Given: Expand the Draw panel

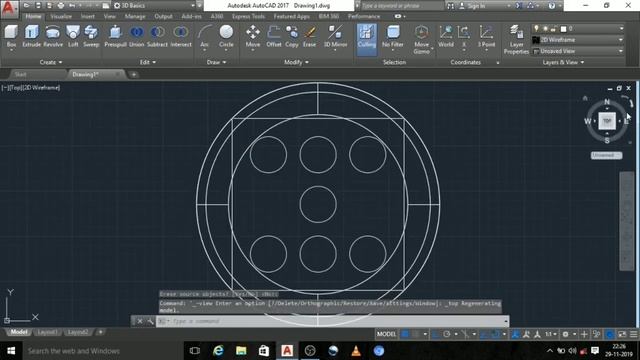Looking at the screenshot, I should click(x=216, y=62).
